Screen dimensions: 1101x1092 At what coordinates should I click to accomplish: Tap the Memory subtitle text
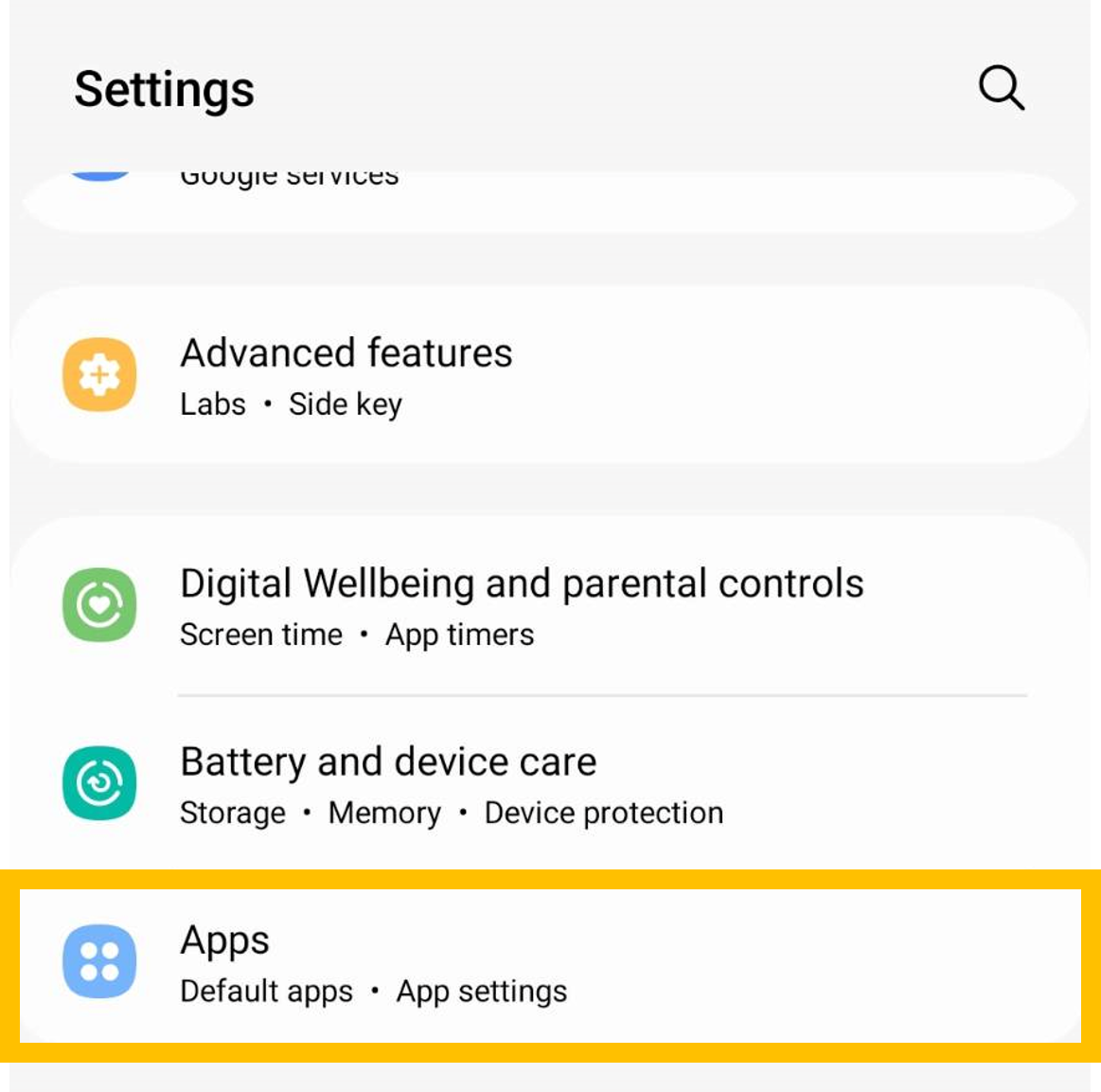(x=384, y=814)
